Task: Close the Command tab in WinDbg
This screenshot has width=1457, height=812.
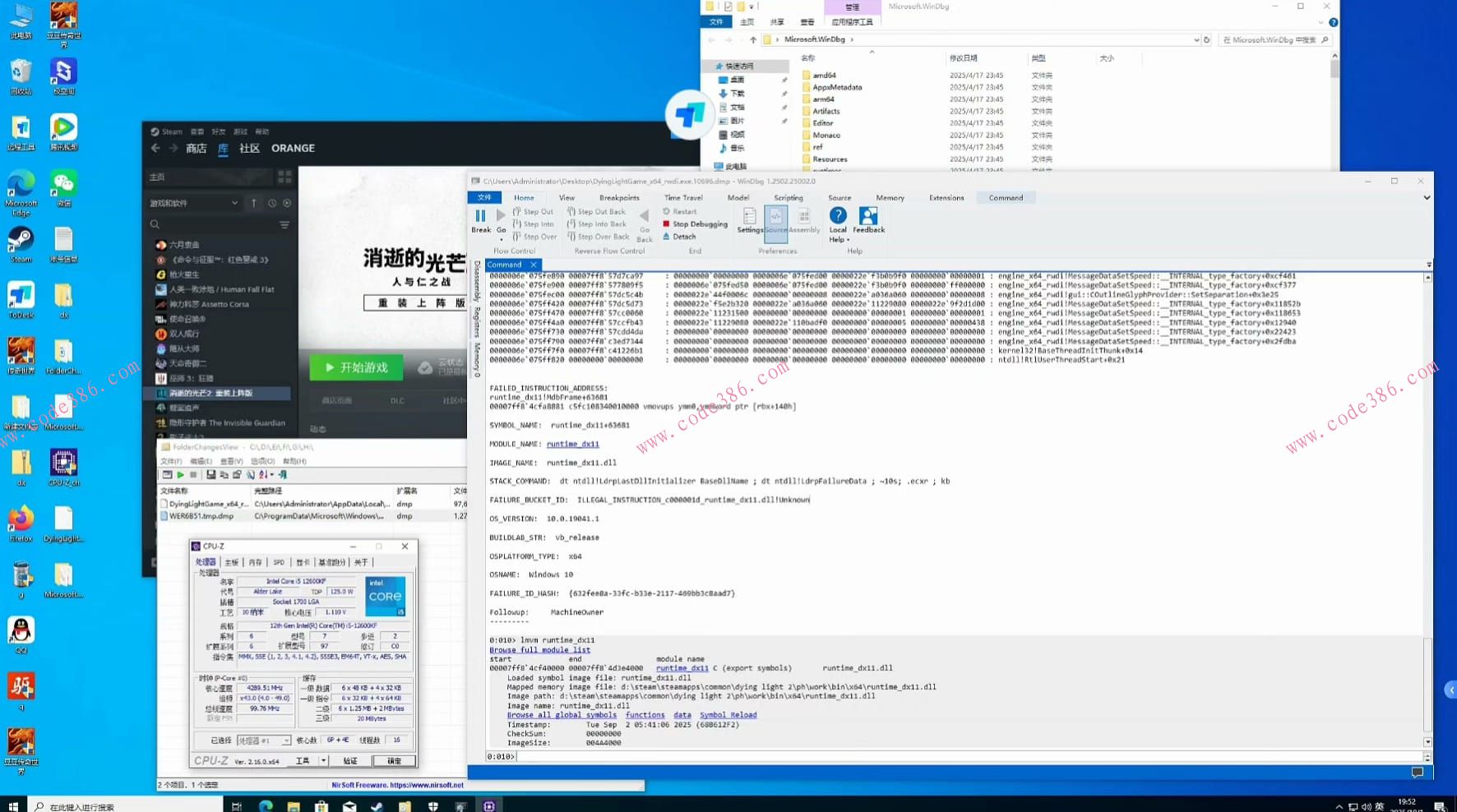Action: coord(533,265)
